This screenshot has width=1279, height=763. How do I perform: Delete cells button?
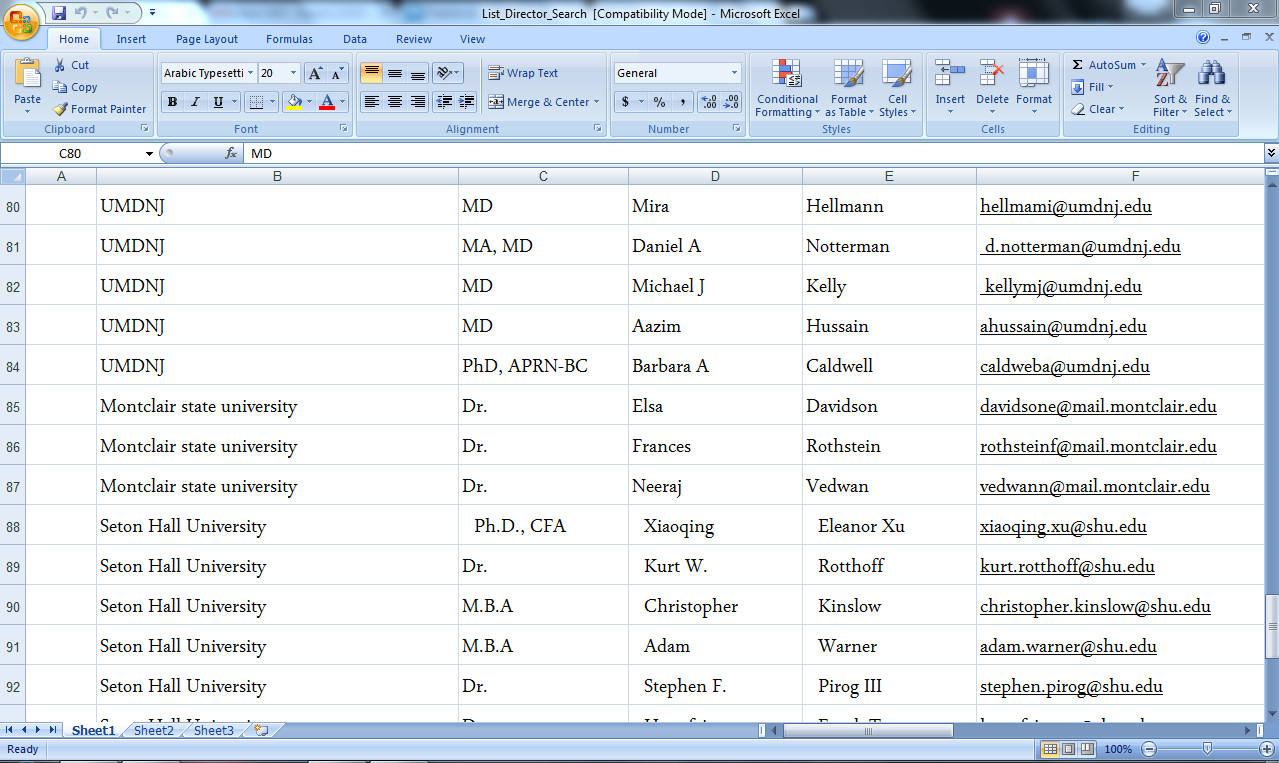(x=992, y=88)
